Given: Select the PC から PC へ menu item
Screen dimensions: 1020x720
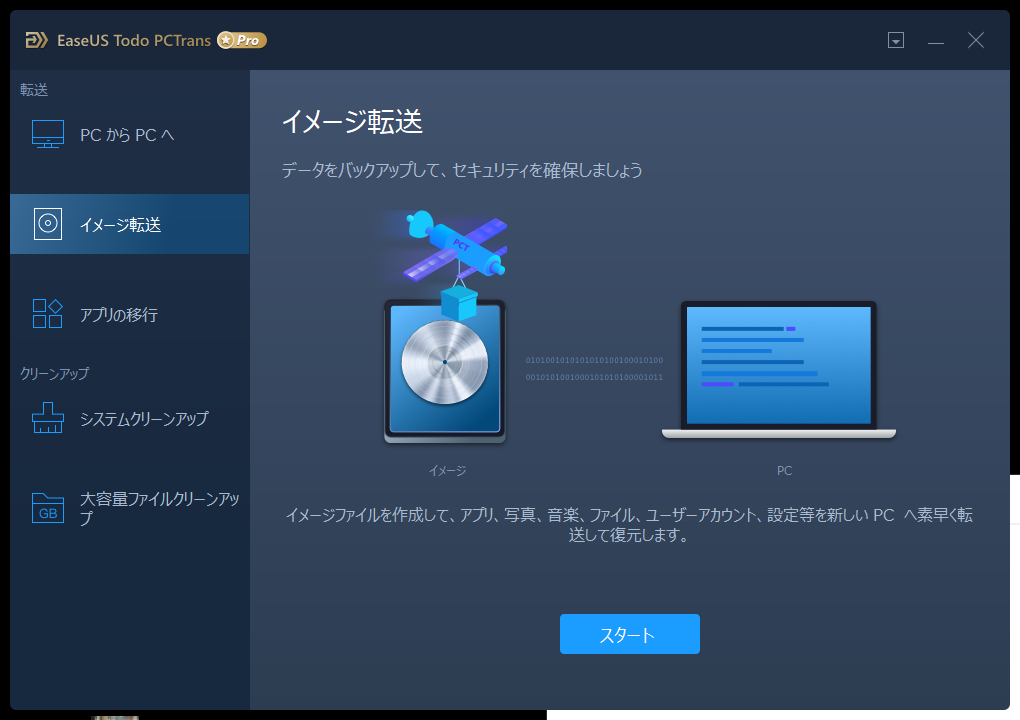Looking at the screenshot, I should click(129, 135).
